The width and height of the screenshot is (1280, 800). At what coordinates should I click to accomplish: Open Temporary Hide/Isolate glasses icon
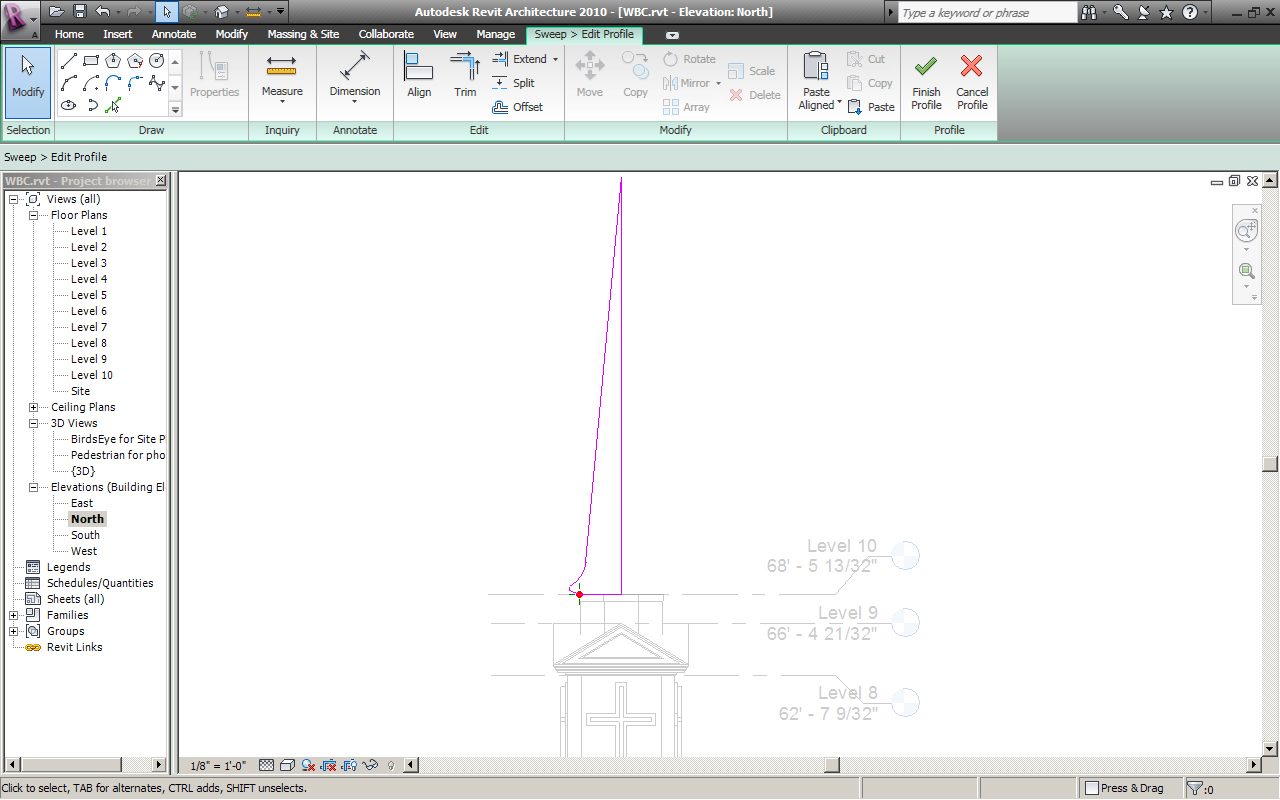coord(369,765)
